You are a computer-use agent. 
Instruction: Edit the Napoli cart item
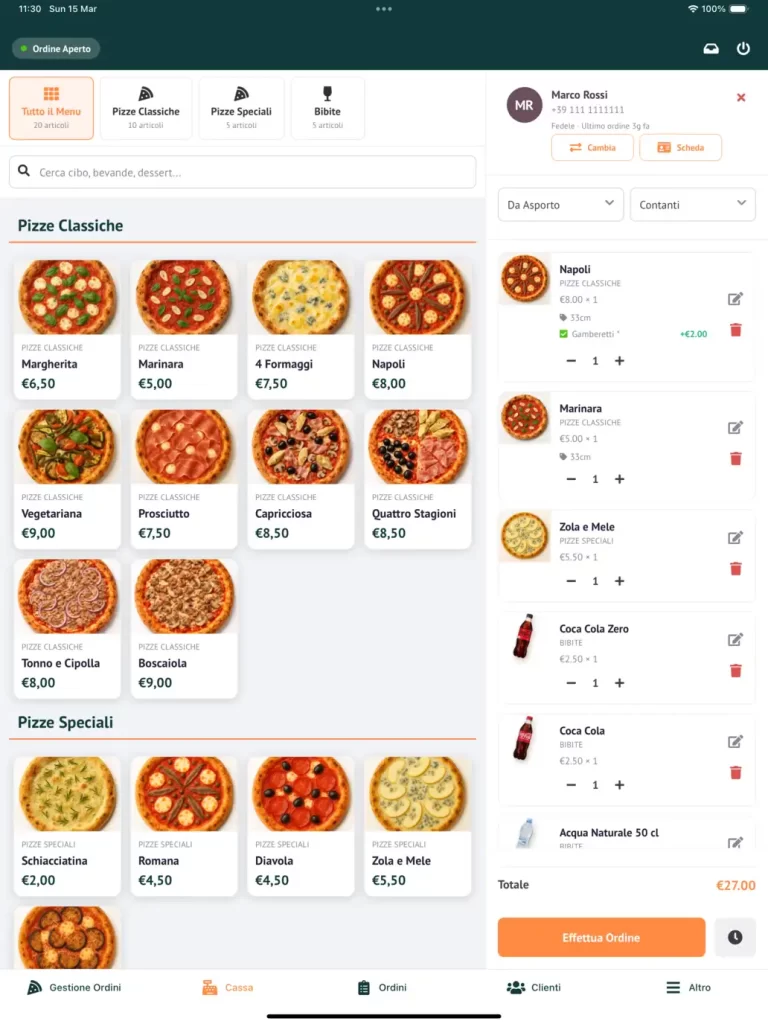(736, 299)
